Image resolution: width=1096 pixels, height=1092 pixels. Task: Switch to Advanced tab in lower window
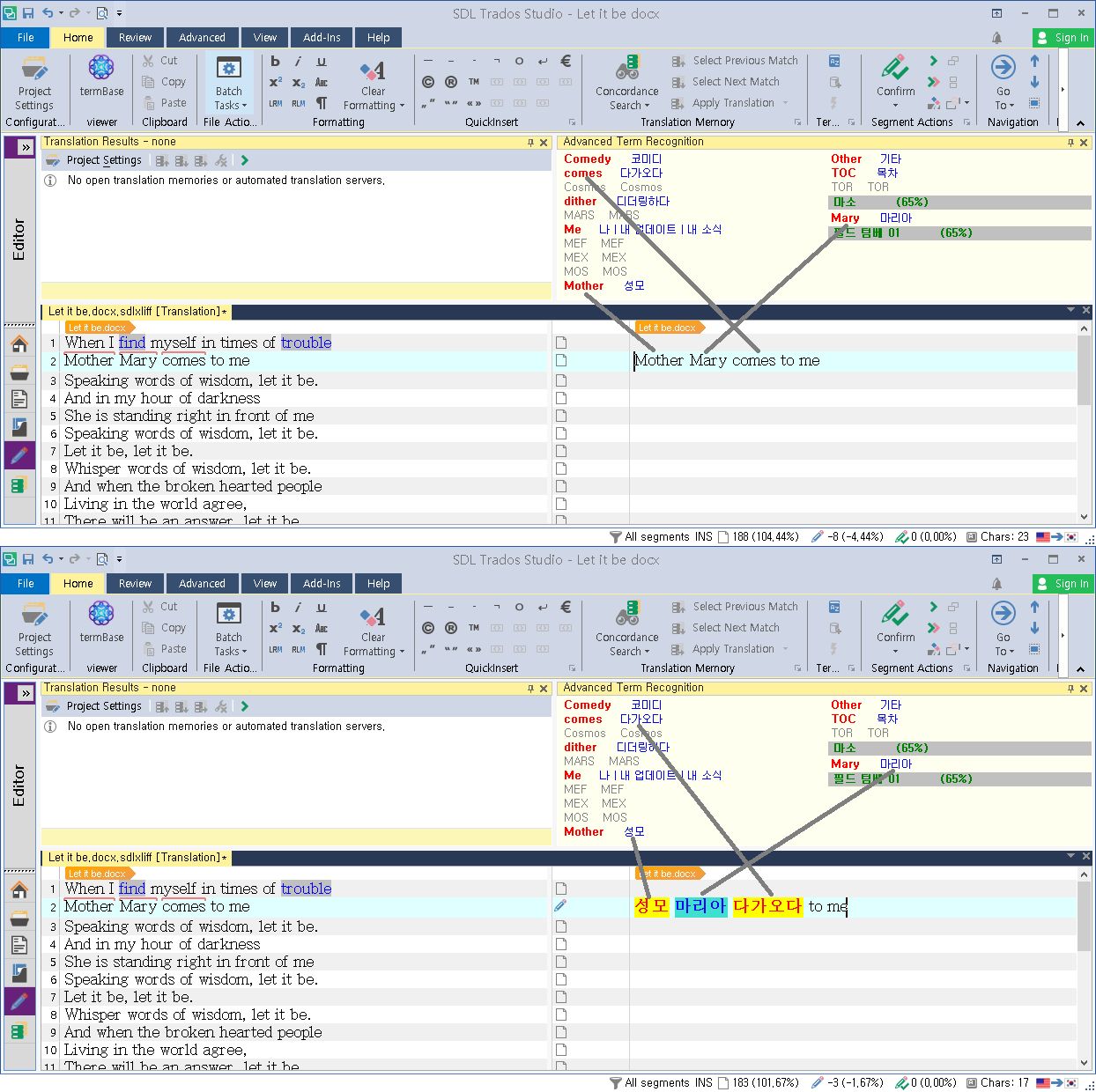point(202,584)
